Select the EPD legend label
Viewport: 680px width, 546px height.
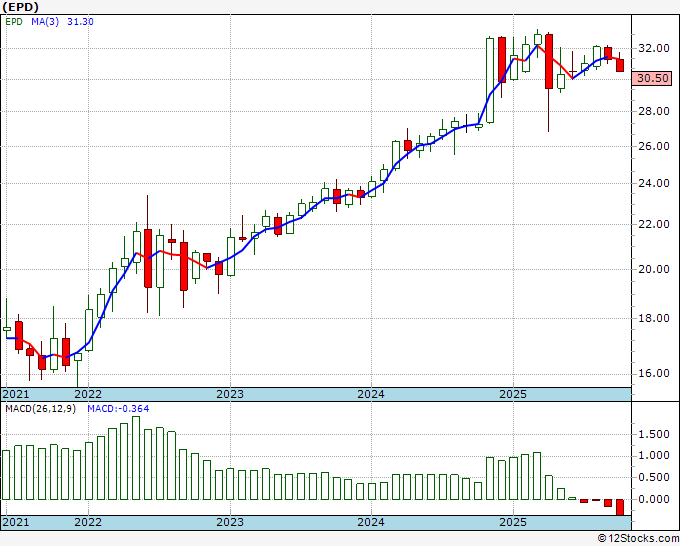14,22
